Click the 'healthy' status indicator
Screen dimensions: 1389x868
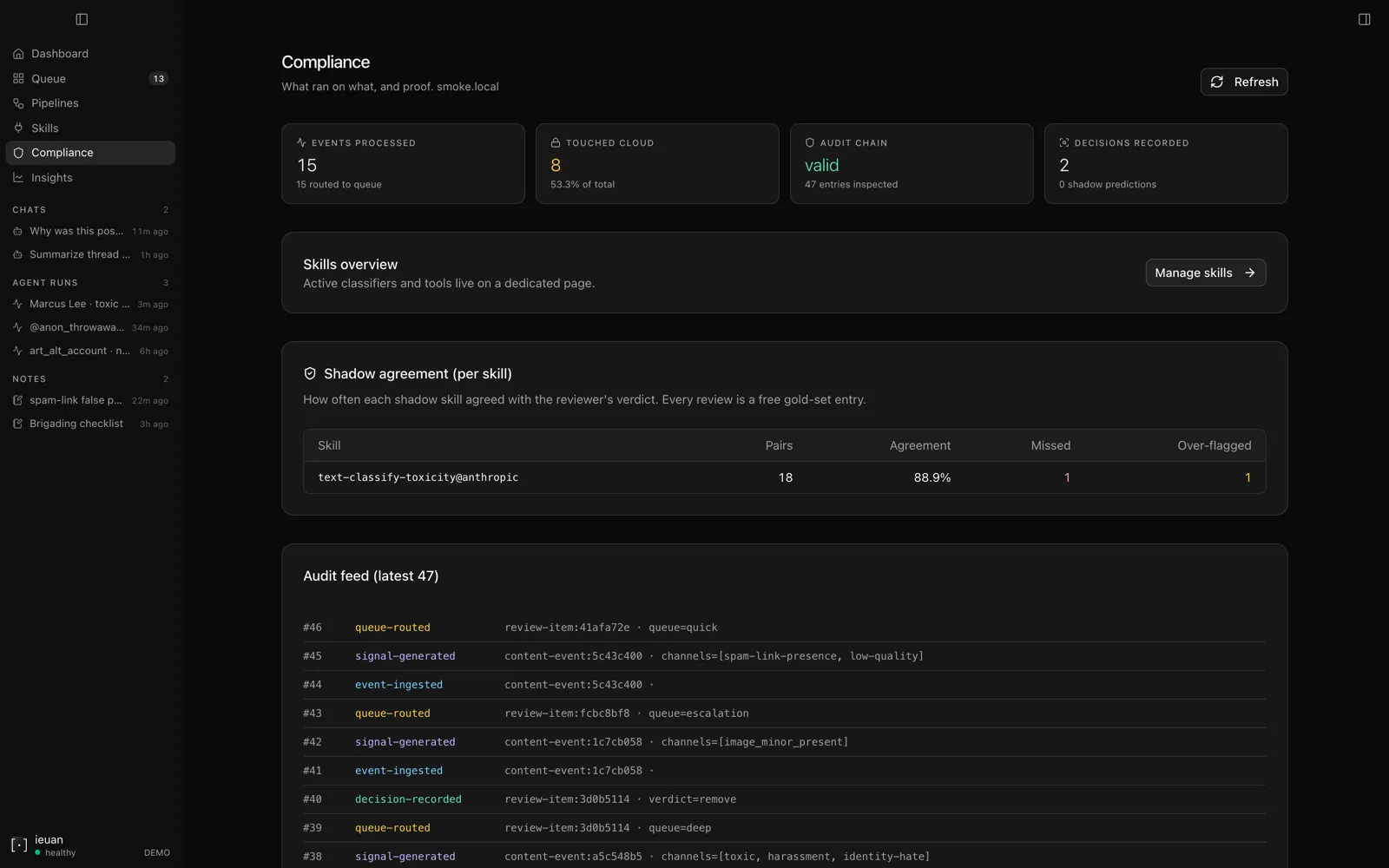pos(56,853)
